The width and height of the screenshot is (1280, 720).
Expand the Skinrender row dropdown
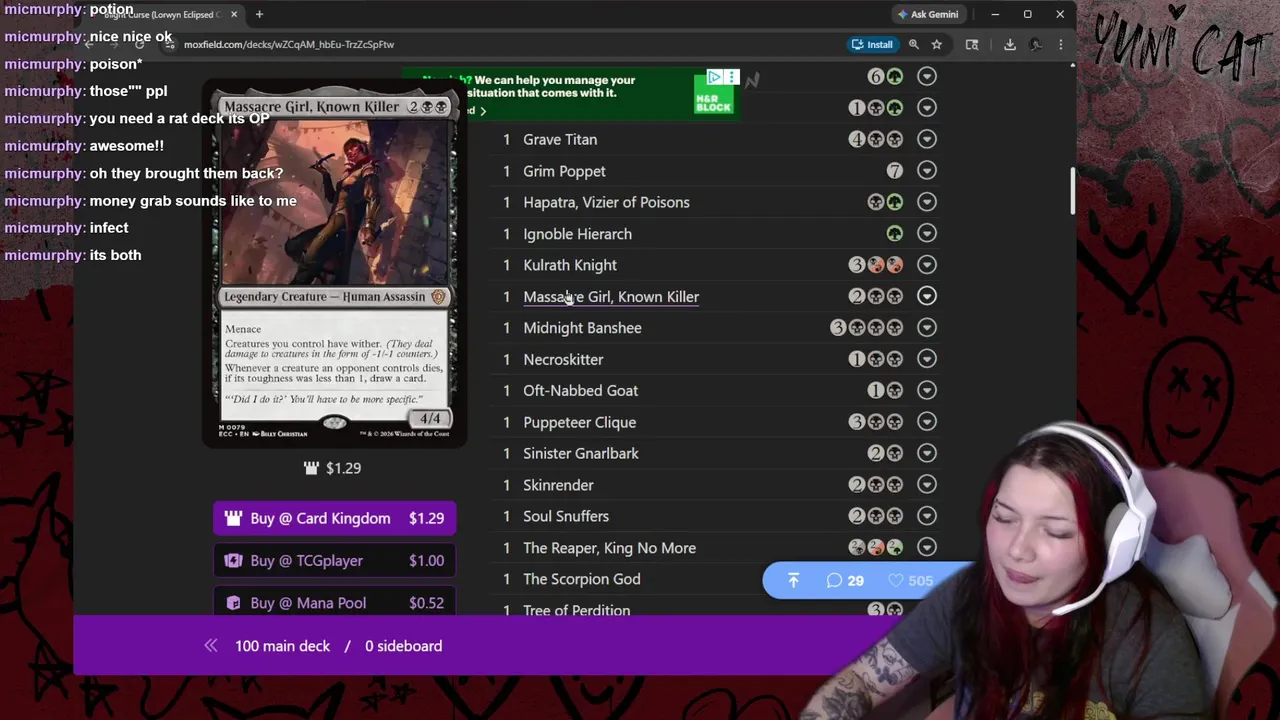tap(927, 484)
